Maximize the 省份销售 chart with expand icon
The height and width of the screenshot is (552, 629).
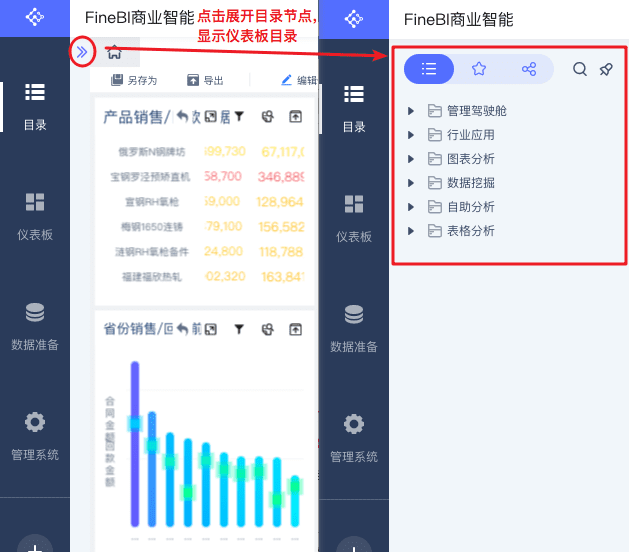211,329
